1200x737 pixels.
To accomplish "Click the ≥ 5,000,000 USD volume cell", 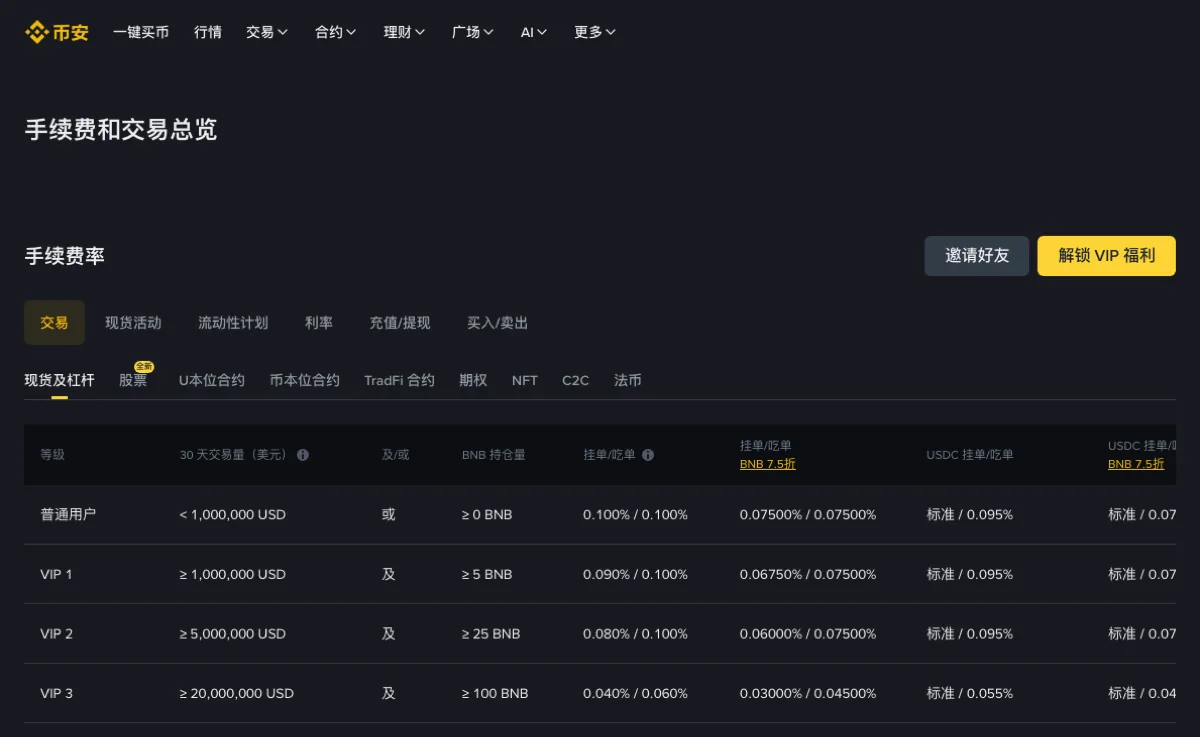I will 233,633.
